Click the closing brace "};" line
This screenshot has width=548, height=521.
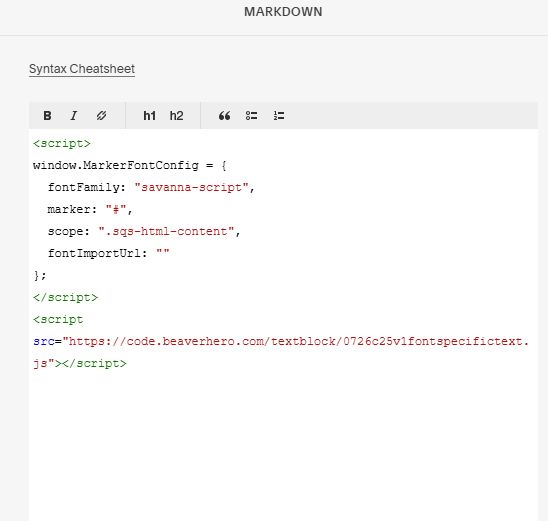40,275
